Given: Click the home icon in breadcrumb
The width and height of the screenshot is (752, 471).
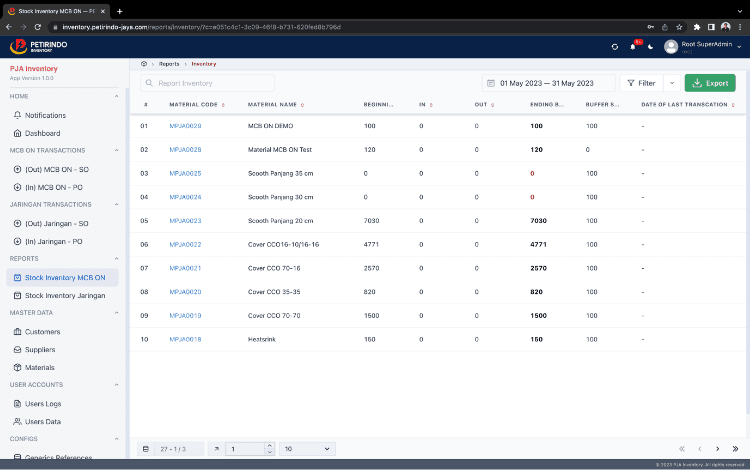Looking at the screenshot, I should [x=144, y=64].
